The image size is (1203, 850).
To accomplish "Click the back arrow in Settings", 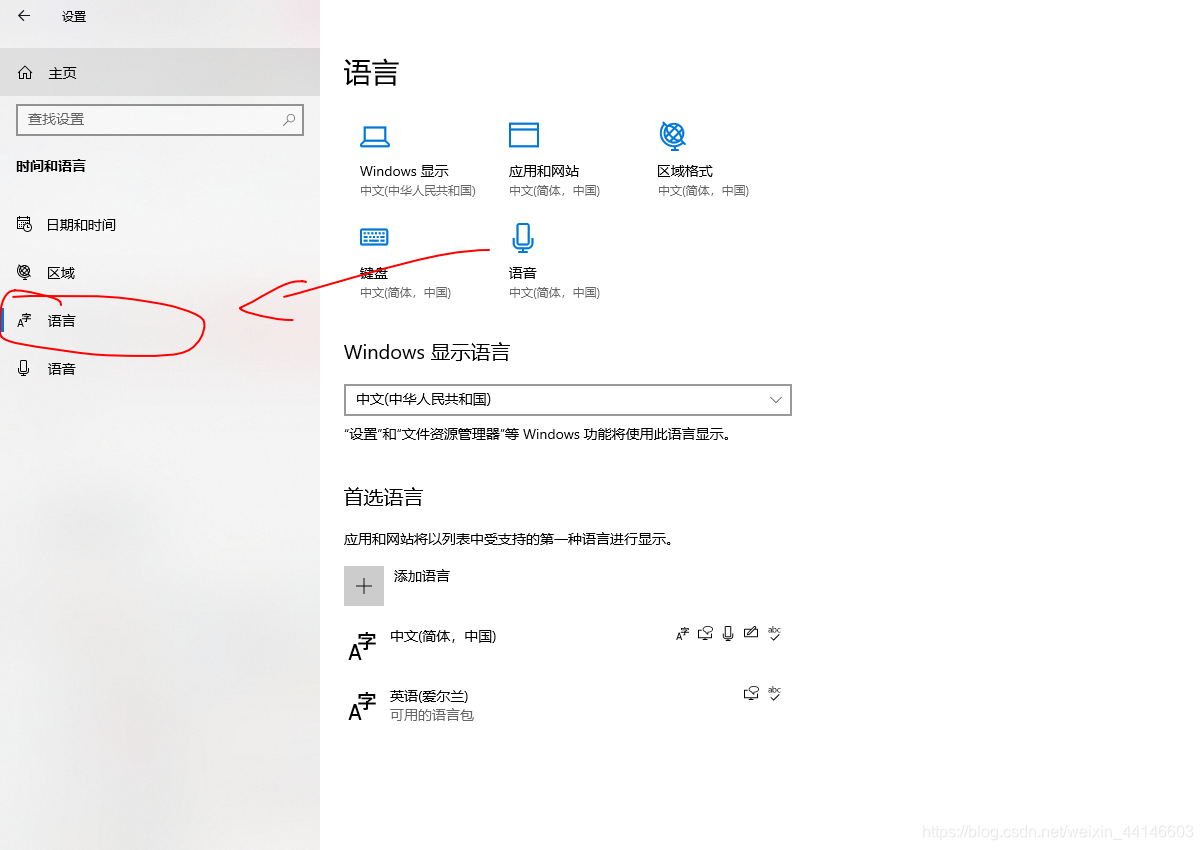I will 24,16.
